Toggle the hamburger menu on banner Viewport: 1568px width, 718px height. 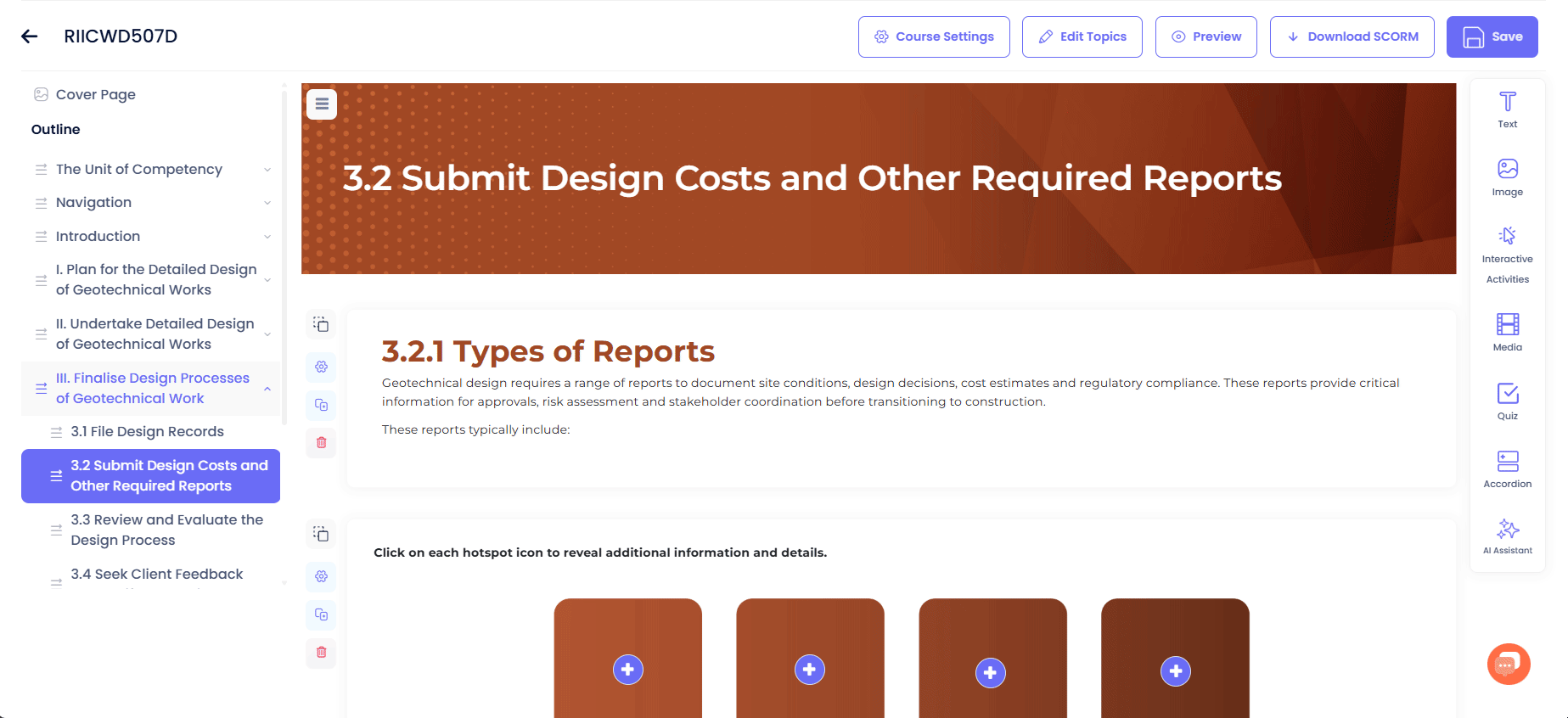(322, 104)
